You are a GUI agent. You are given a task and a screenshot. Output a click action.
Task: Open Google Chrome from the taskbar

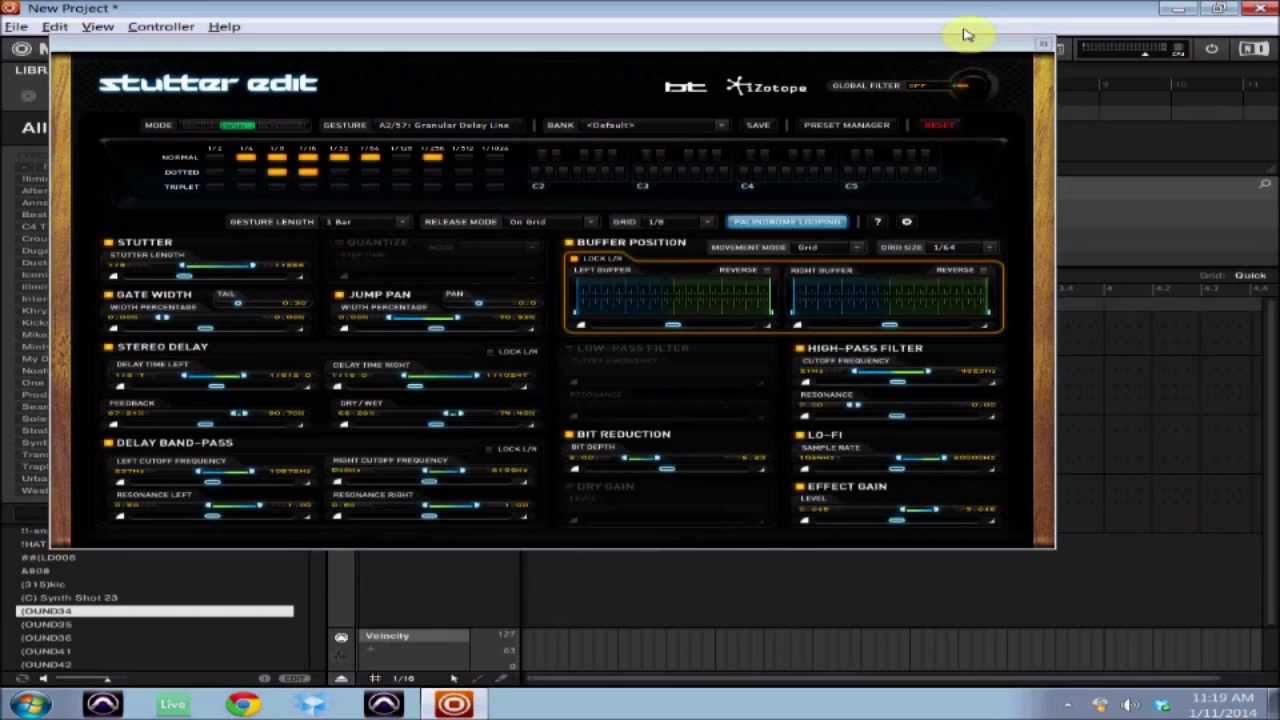[243, 705]
